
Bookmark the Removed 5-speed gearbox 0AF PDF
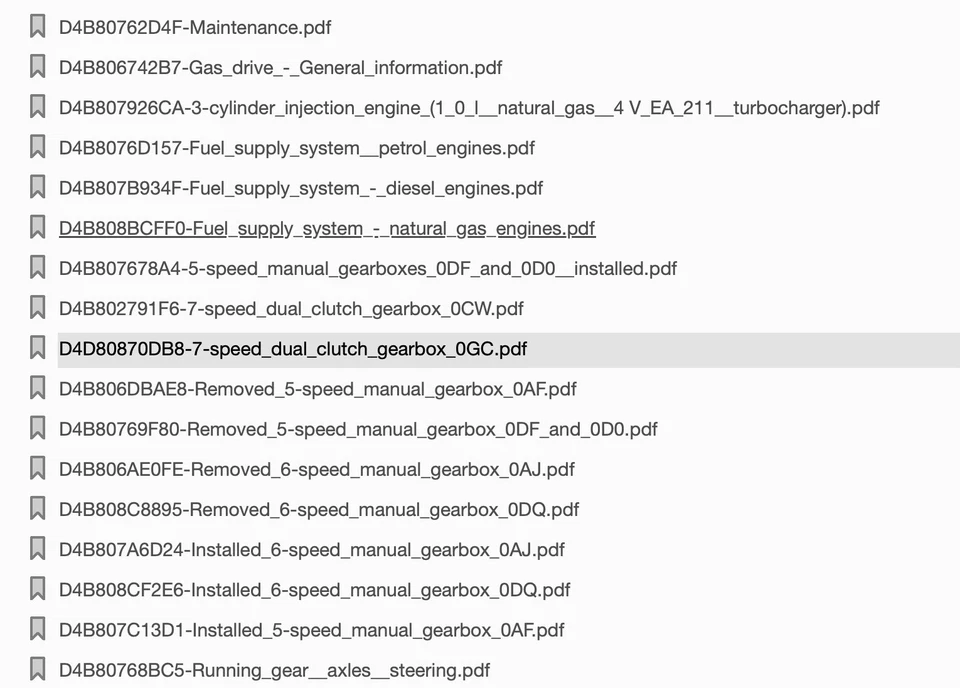tap(38, 389)
